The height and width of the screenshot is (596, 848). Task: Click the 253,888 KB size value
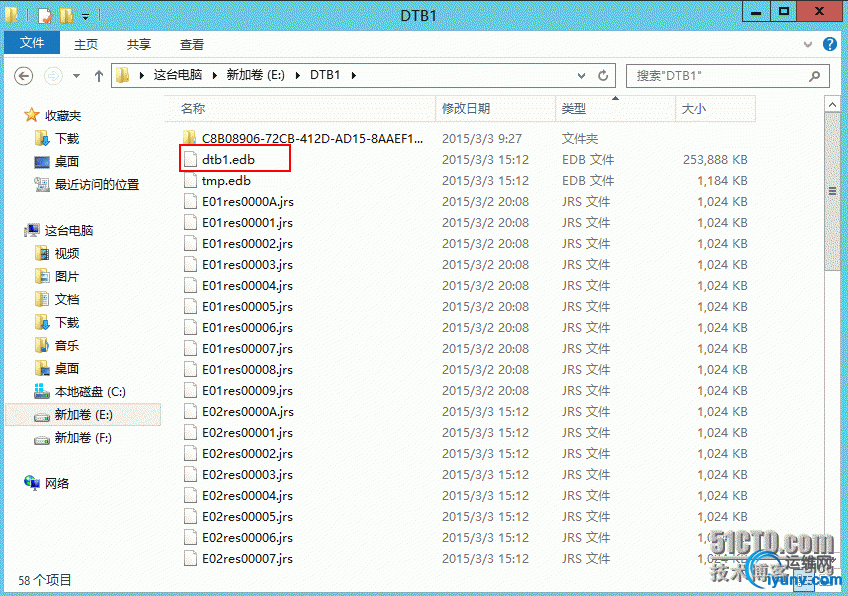click(x=715, y=160)
